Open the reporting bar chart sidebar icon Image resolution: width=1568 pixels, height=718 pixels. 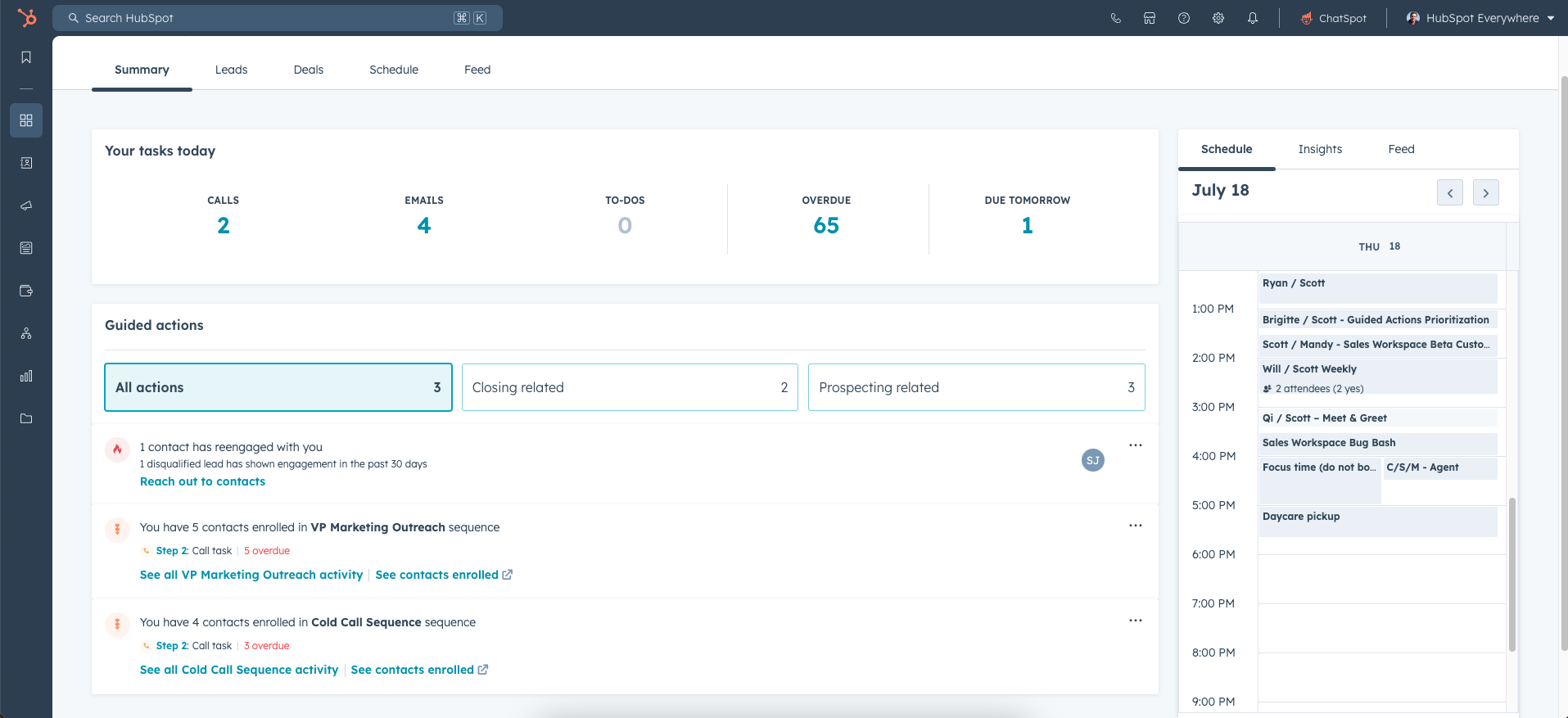(x=26, y=376)
